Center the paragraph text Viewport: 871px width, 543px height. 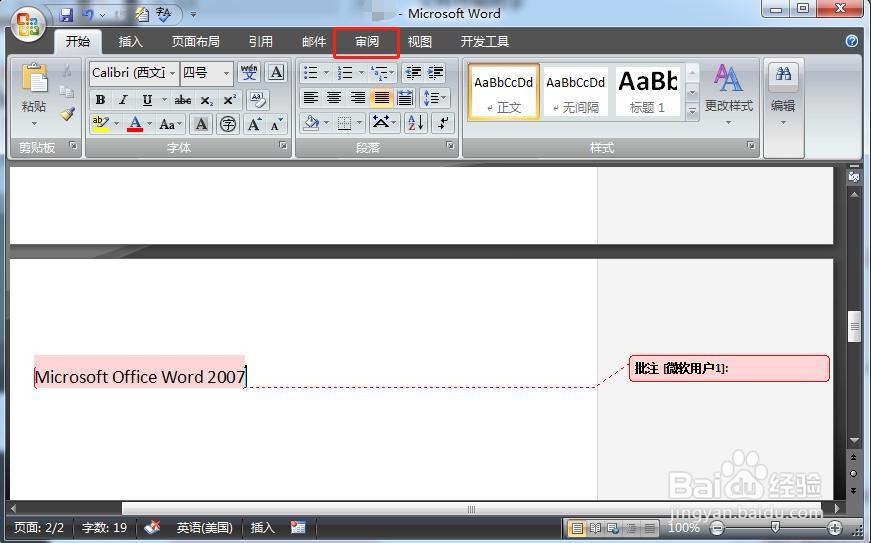pyautogui.click(x=334, y=98)
